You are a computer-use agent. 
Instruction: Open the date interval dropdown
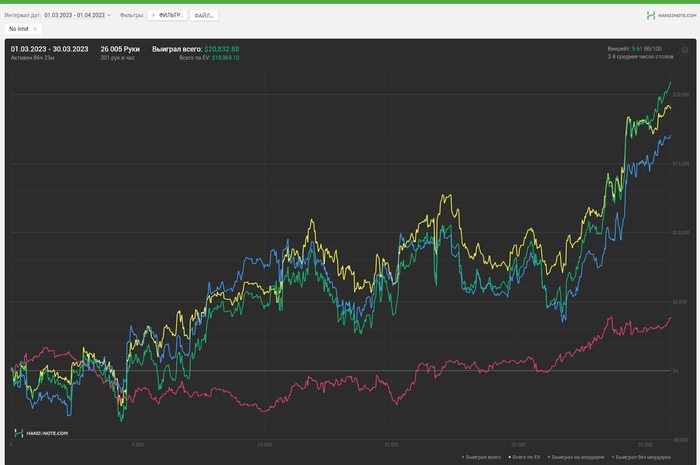[77, 15]
